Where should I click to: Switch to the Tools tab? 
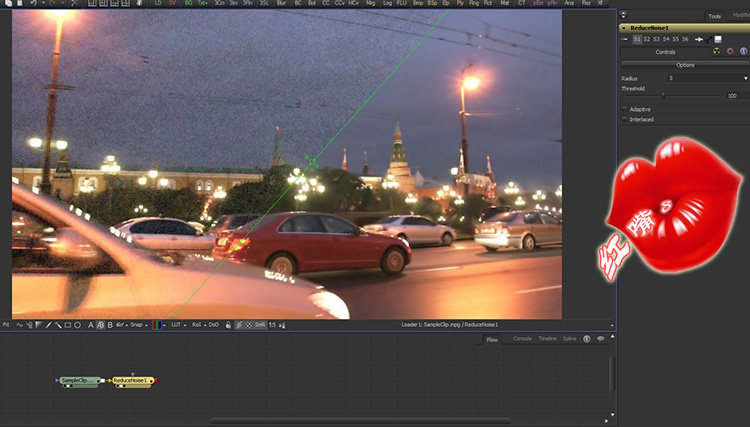715,16
